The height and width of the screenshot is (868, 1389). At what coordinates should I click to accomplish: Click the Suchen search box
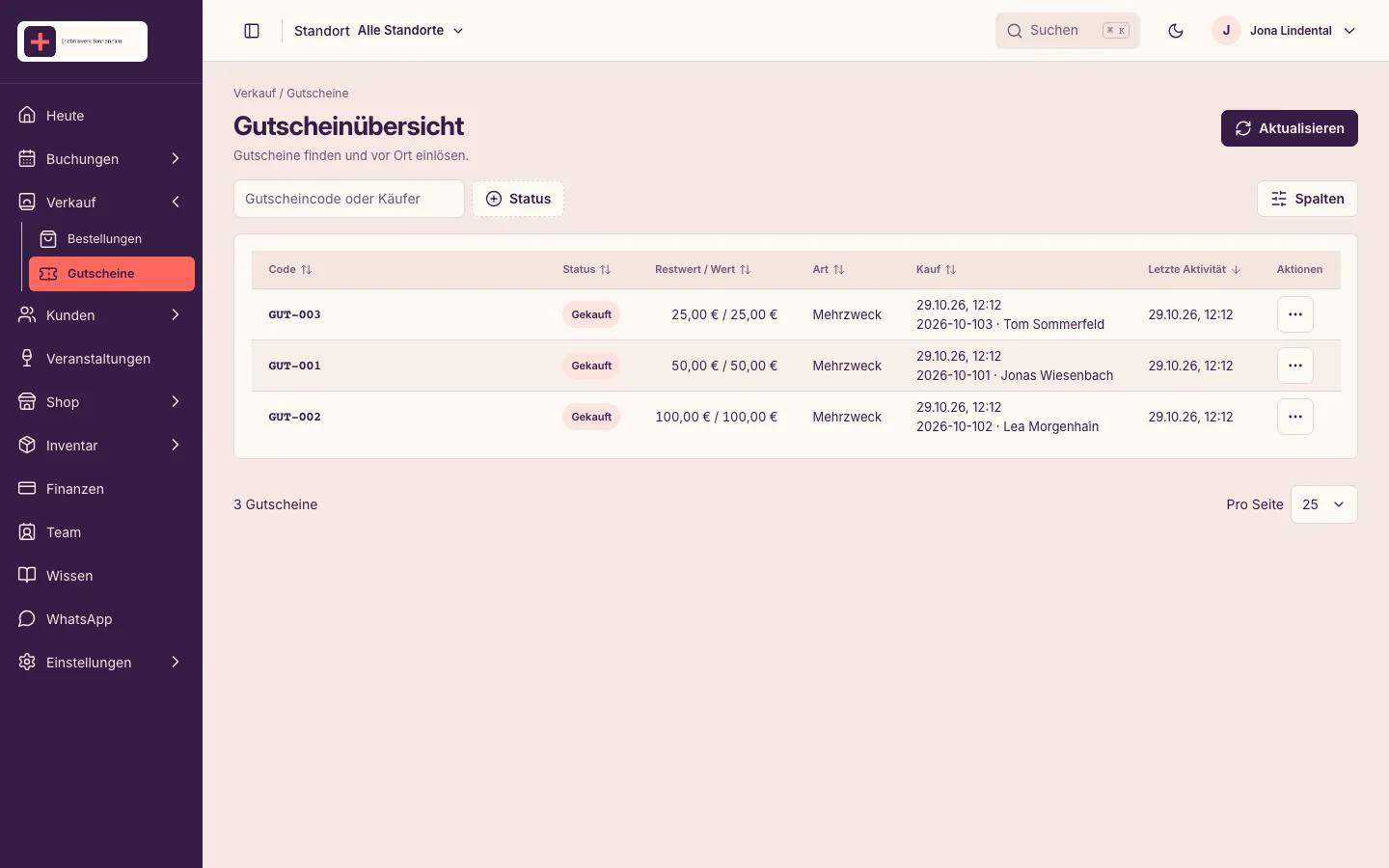1068,31
